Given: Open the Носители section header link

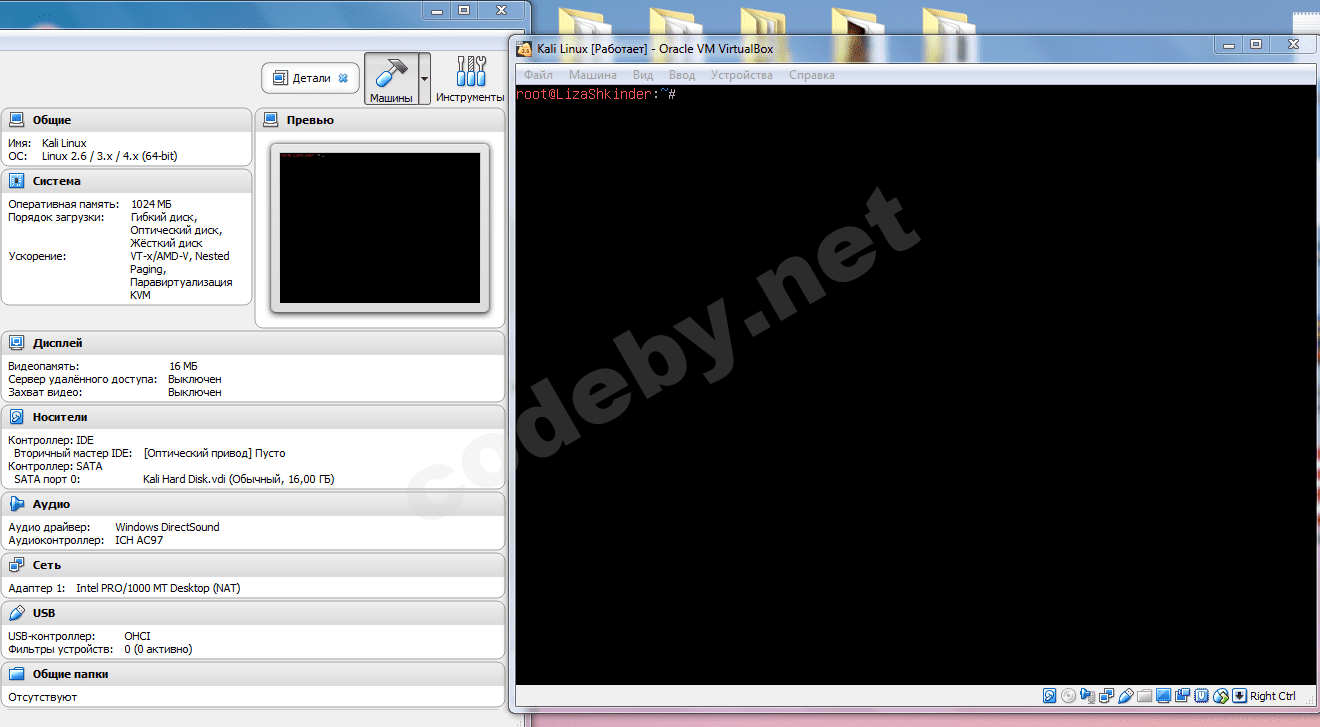Looking at the screenshot, I should (x=60, y=417).
